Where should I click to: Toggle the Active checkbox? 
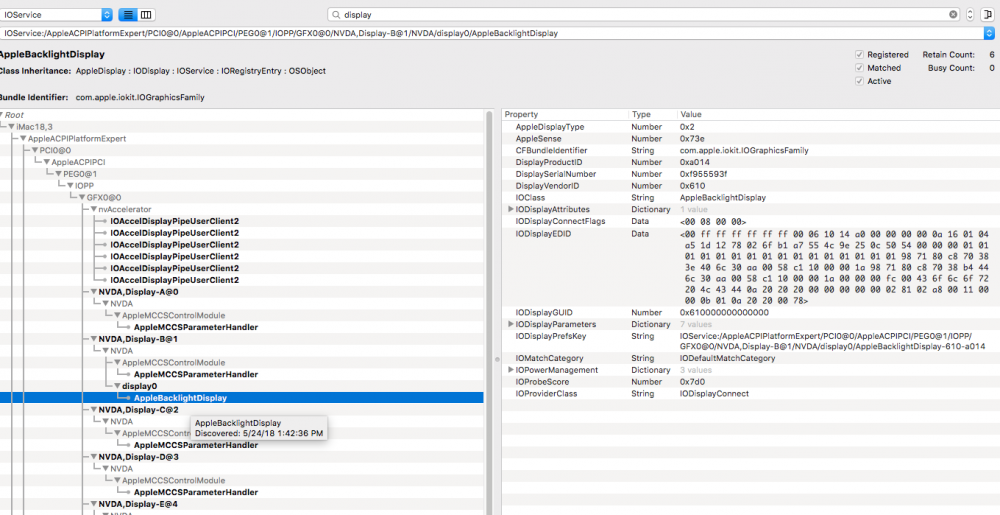click(859, 81)
